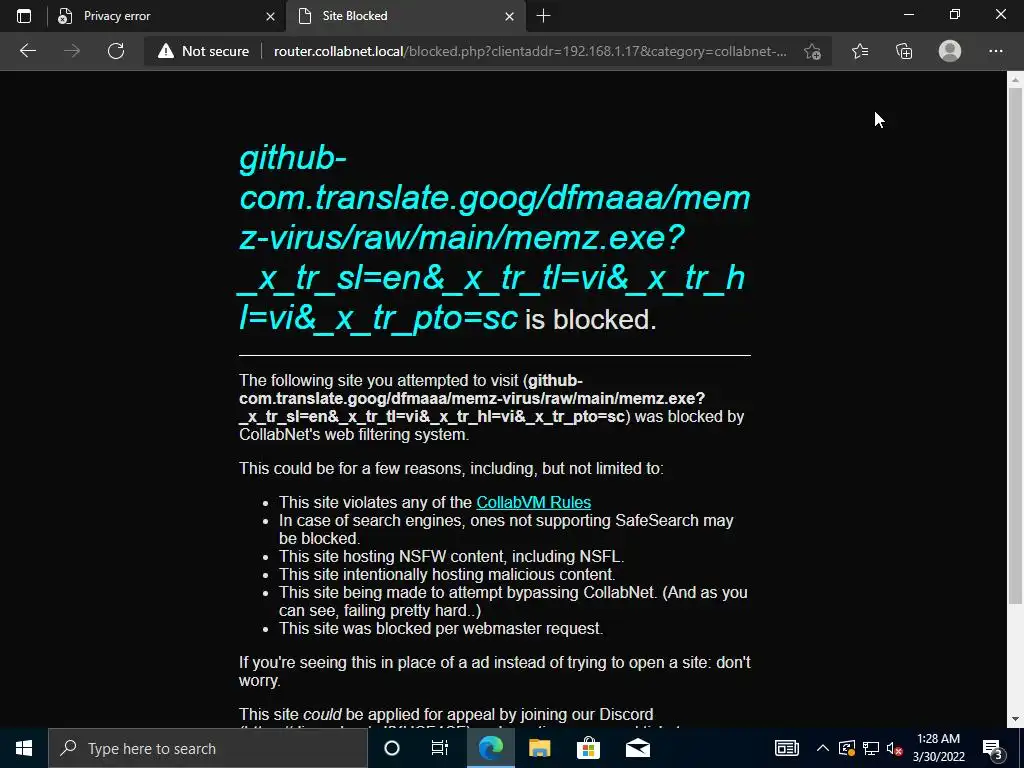This screenshot has width=1024, height=768.
Task: Open network status tray icon
Action: point(871,748)
